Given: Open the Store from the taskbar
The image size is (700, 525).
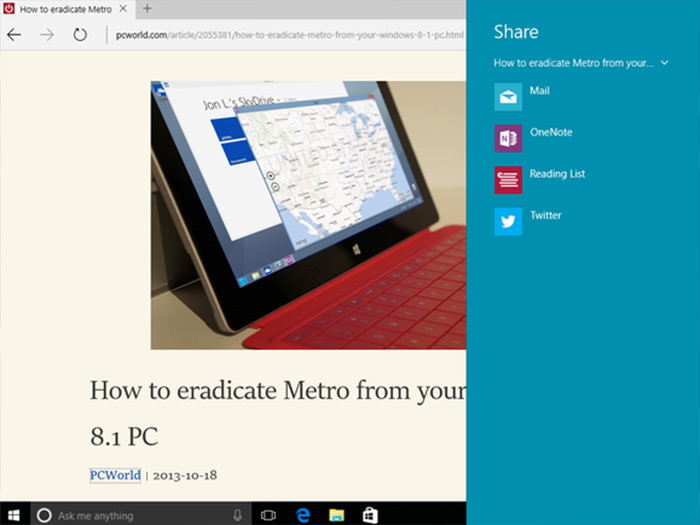Looking at the screenshot, I should coord(370,515).
